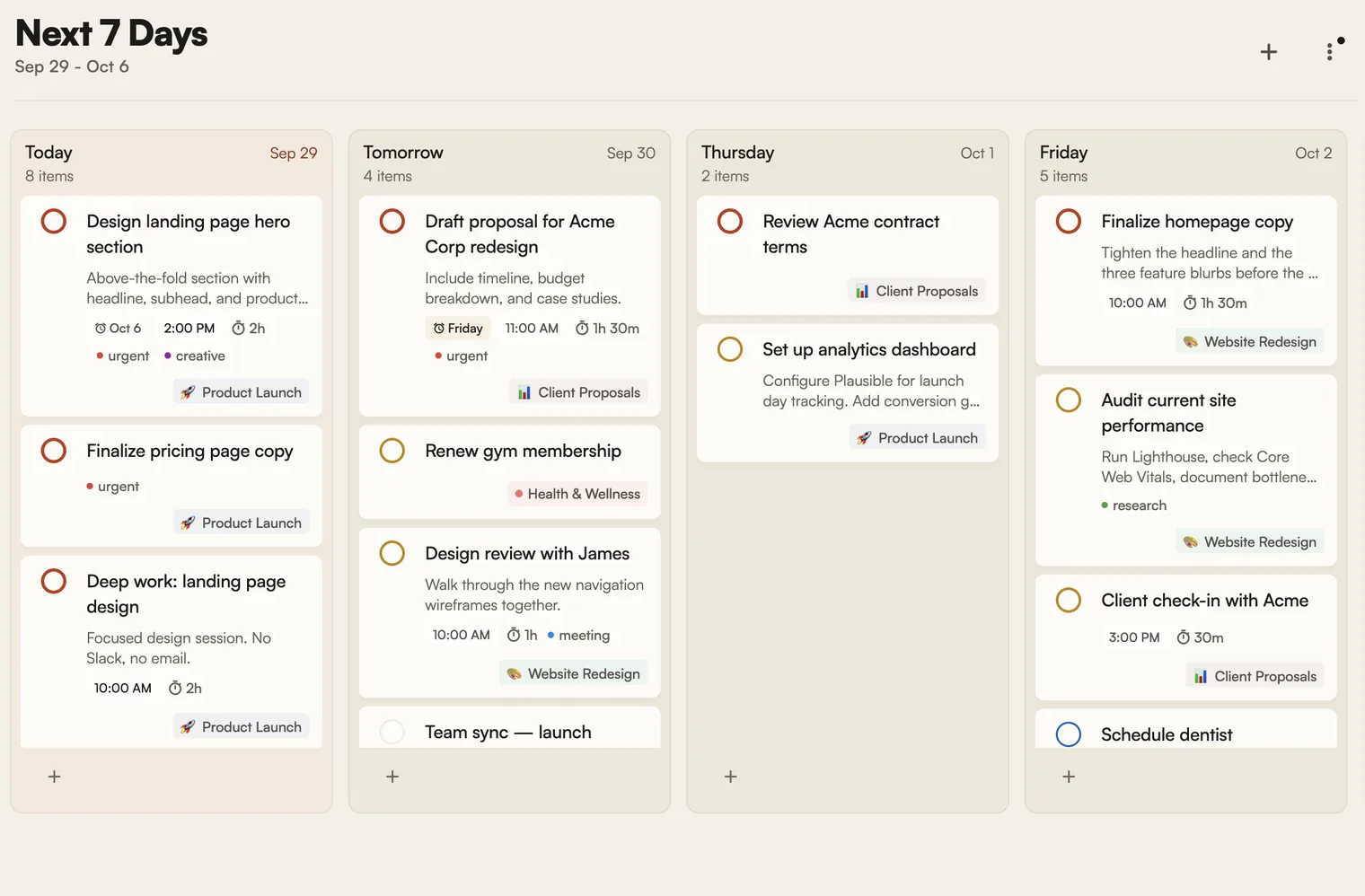The width and height of the screenshot is (1365, 896).
Task: Click 1h 30m duration on Draft proposal card
Action: [607, 329]
